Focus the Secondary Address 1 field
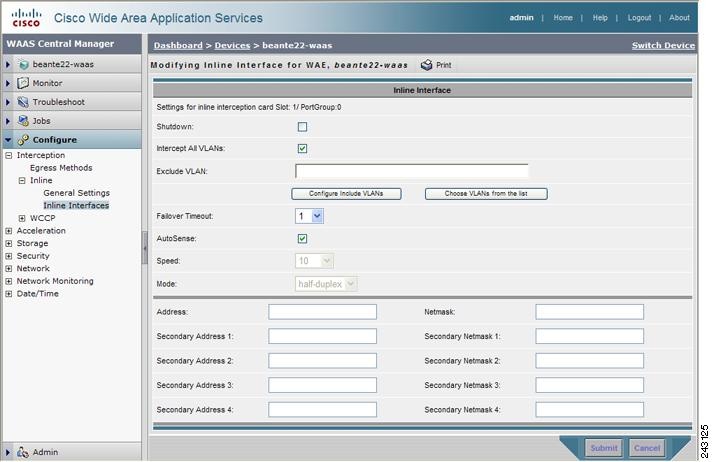 pos(322,336)
